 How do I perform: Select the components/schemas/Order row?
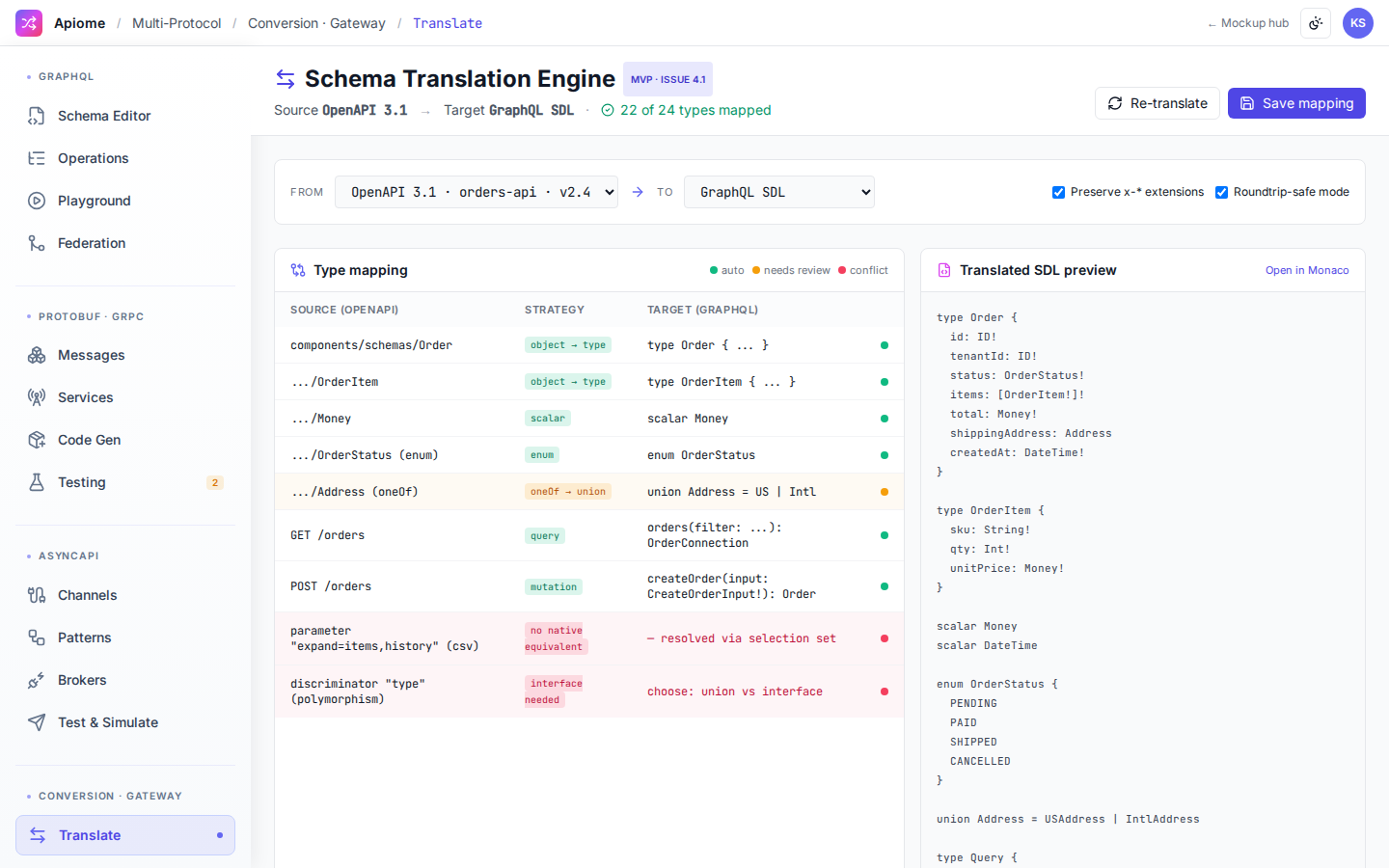[589, 345]
